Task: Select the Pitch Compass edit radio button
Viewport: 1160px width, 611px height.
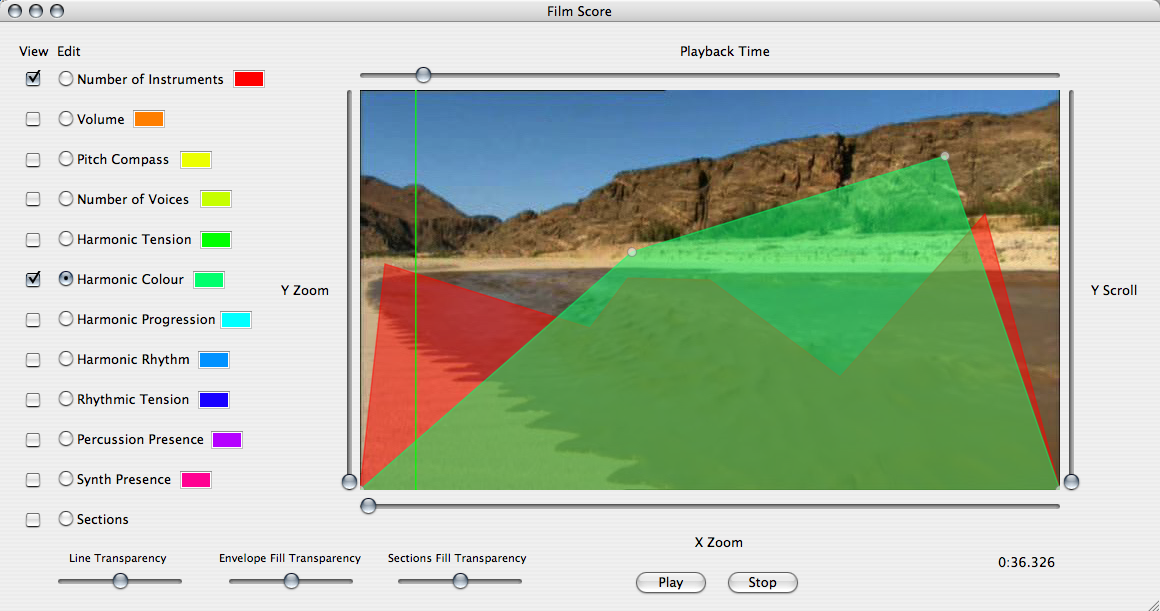Action: tap(66, 159)
